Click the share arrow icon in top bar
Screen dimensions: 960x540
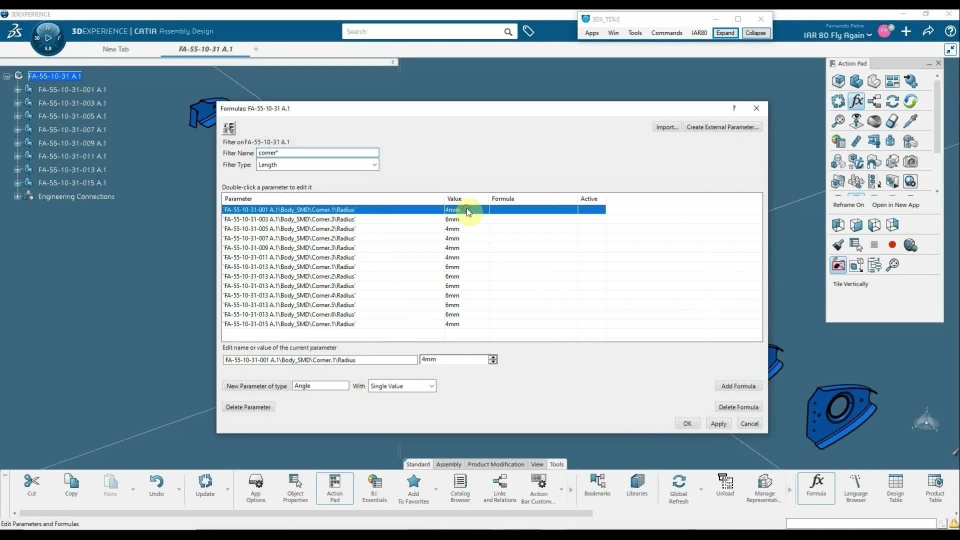[928, 31]
